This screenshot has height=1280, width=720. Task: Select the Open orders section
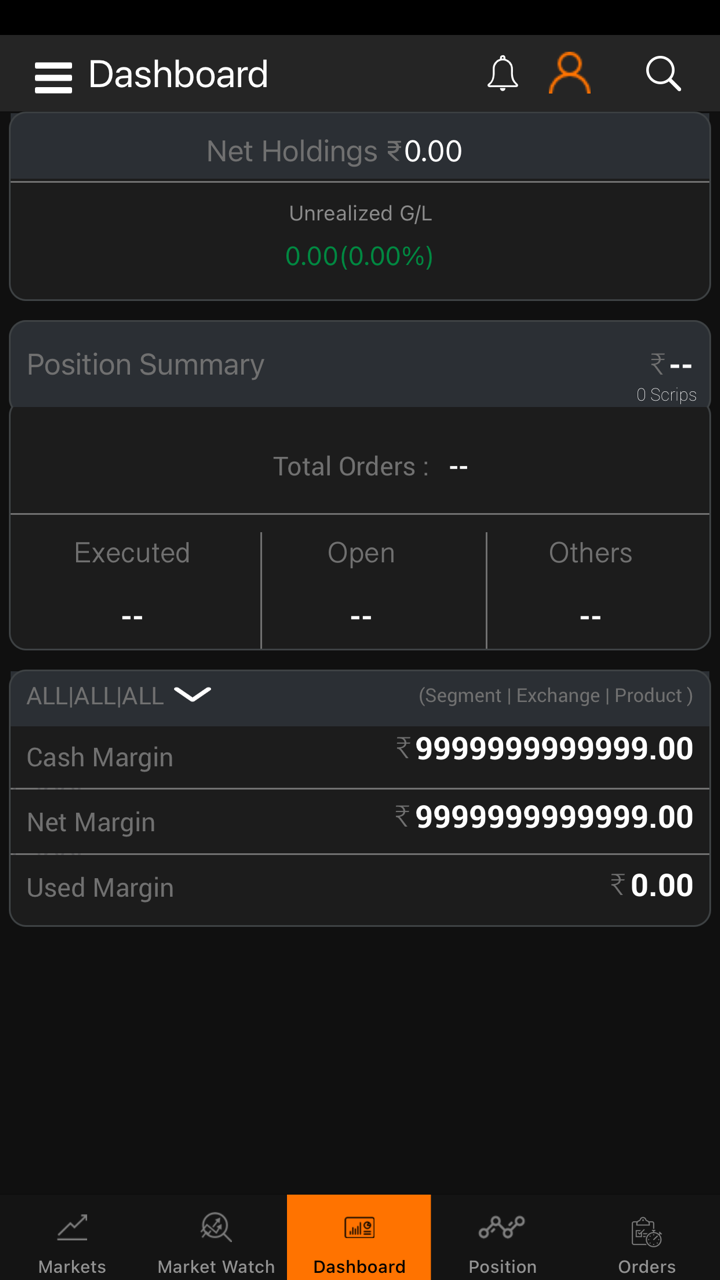pyautogui.click(x=361, y=585)
